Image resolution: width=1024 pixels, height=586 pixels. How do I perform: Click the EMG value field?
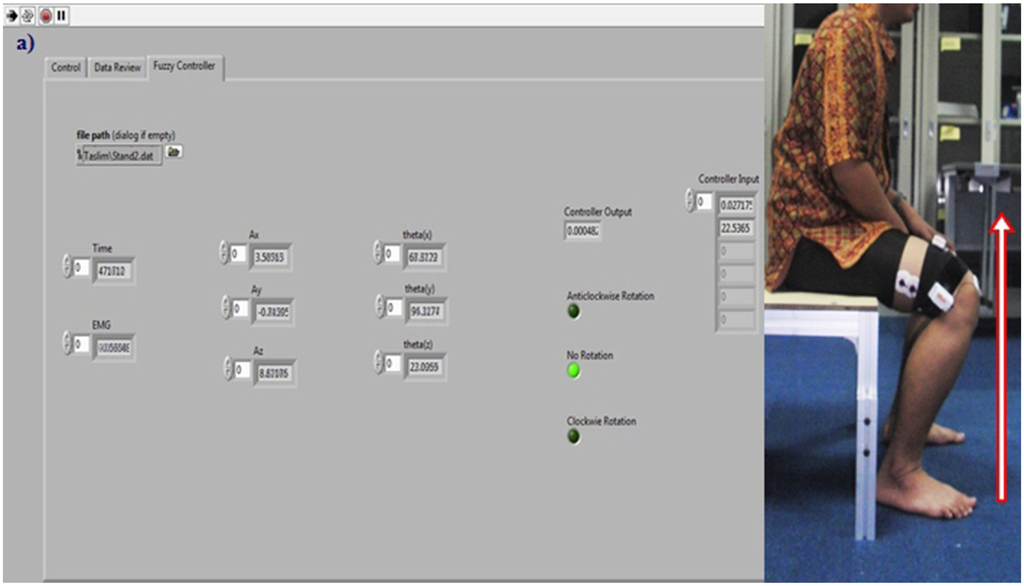click(114, 348)
